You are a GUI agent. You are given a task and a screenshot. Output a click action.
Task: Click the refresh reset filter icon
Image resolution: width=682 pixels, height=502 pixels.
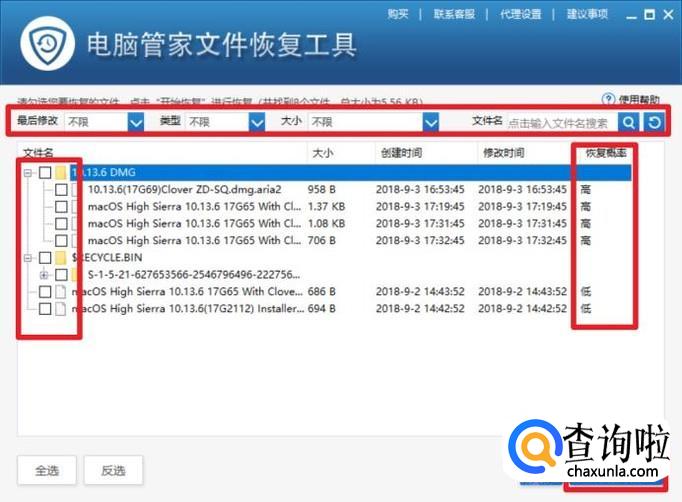coord(654,122)
